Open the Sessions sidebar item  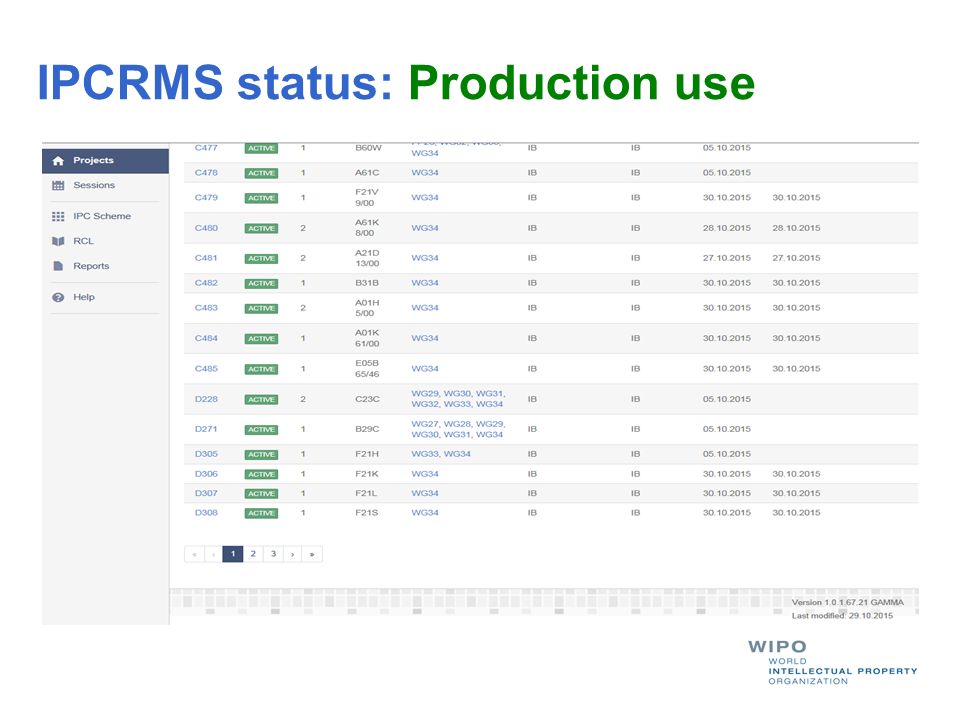point(105,186)
